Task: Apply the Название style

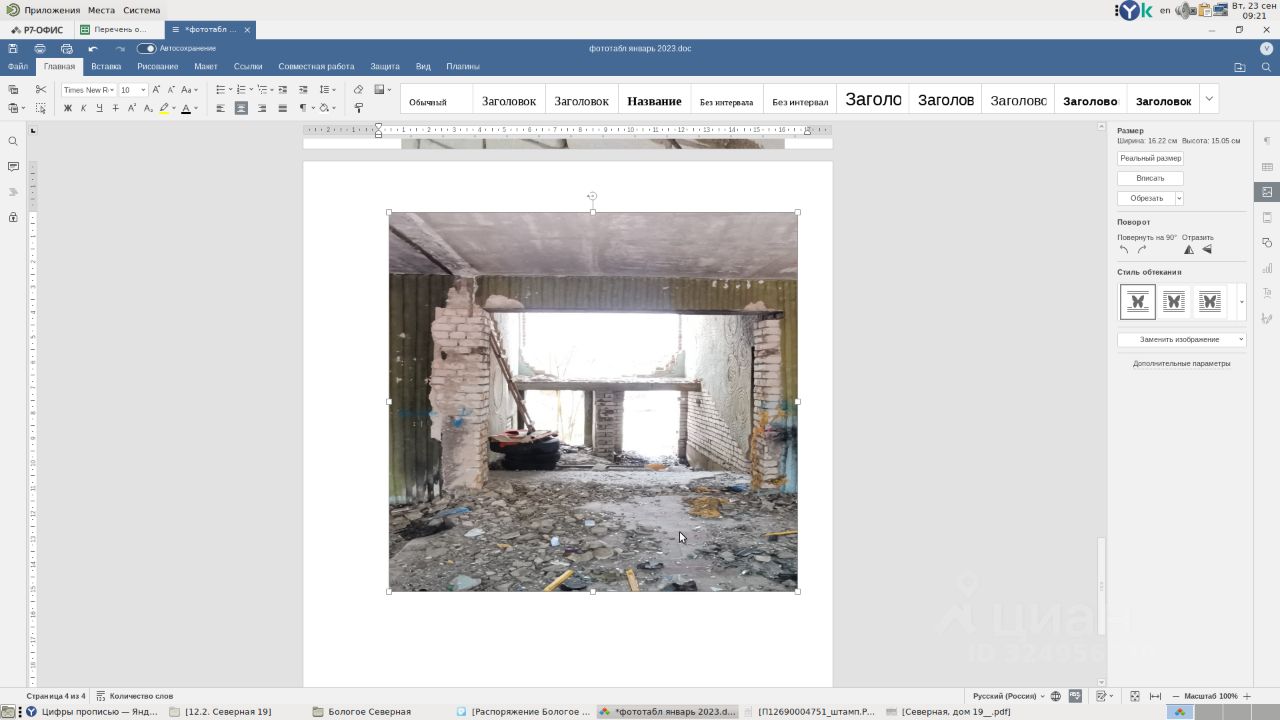Action: coord(654,101)
